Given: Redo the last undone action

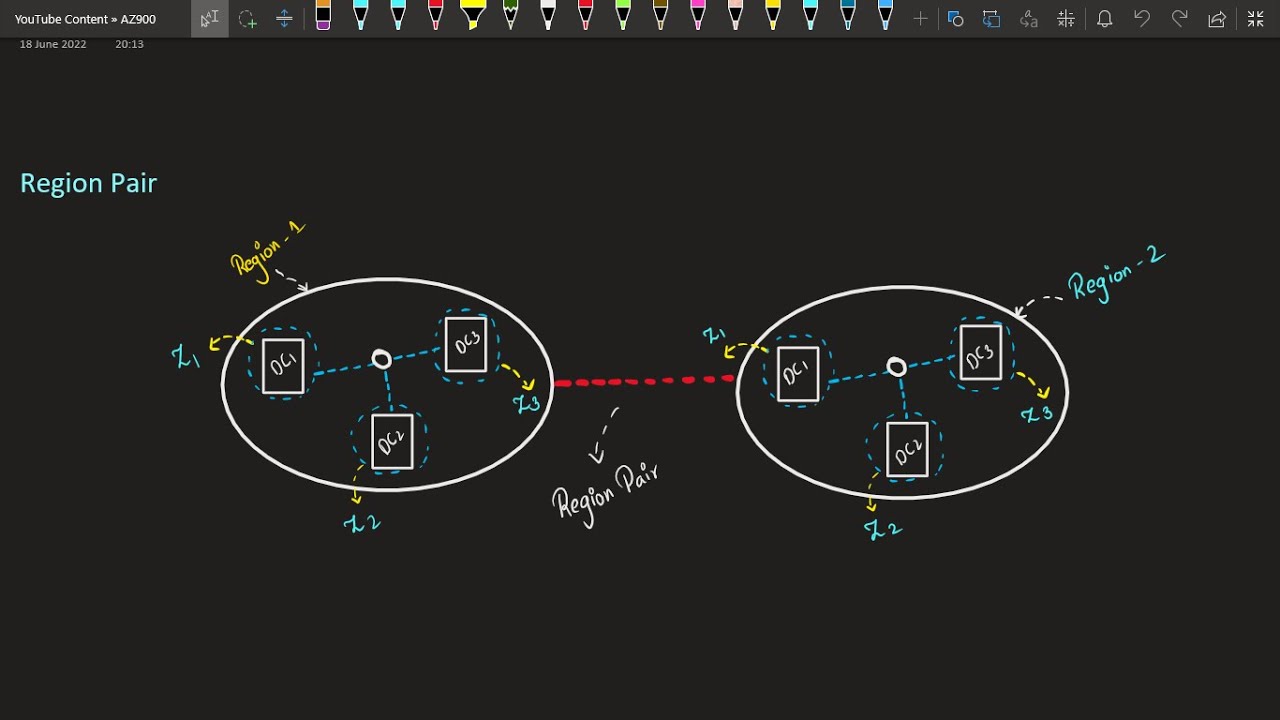Looking at the screenshot, I should point(1180,19).
